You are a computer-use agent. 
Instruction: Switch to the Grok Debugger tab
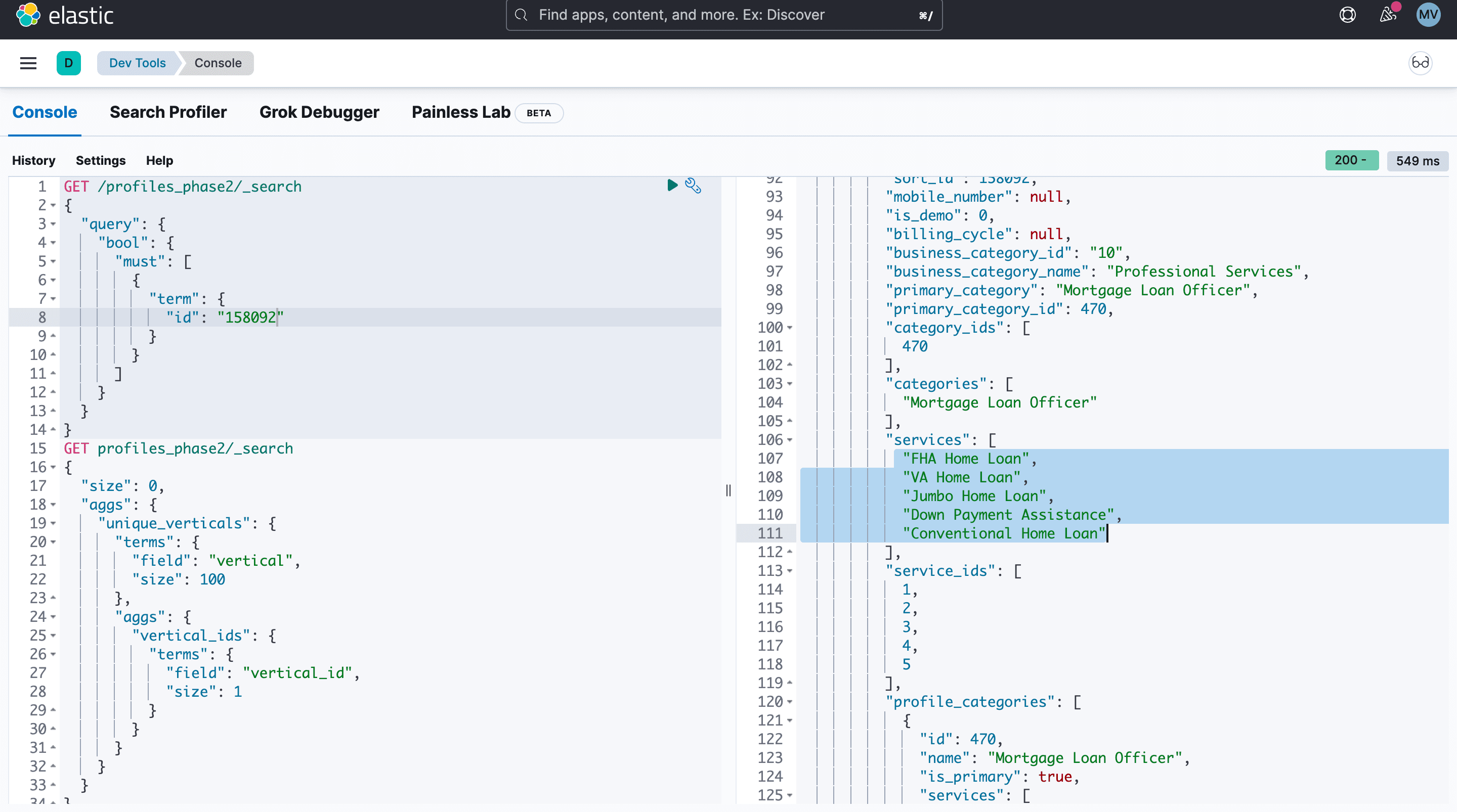point(319,113)
